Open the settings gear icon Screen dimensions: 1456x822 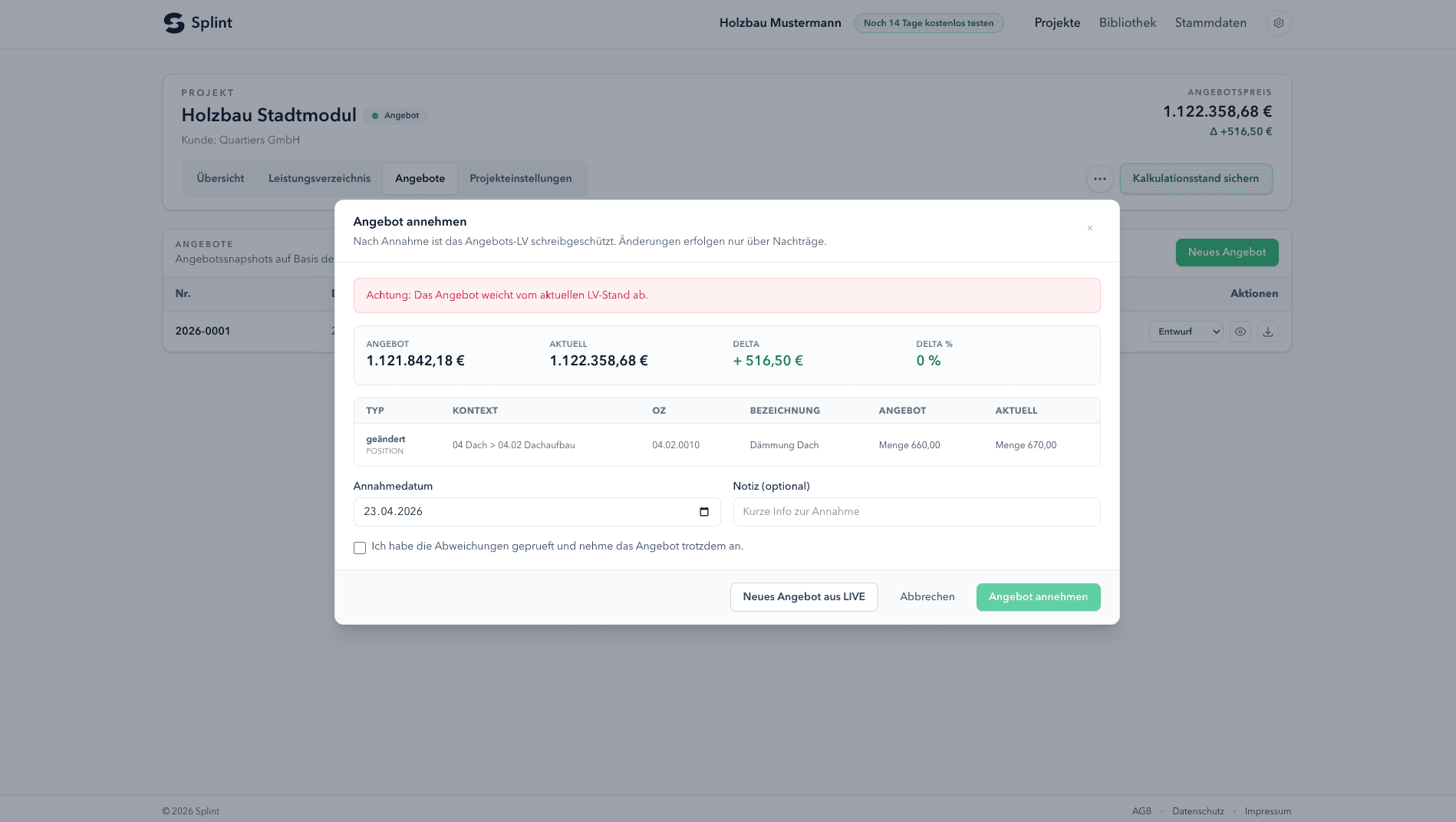[x=1278, y=23]
